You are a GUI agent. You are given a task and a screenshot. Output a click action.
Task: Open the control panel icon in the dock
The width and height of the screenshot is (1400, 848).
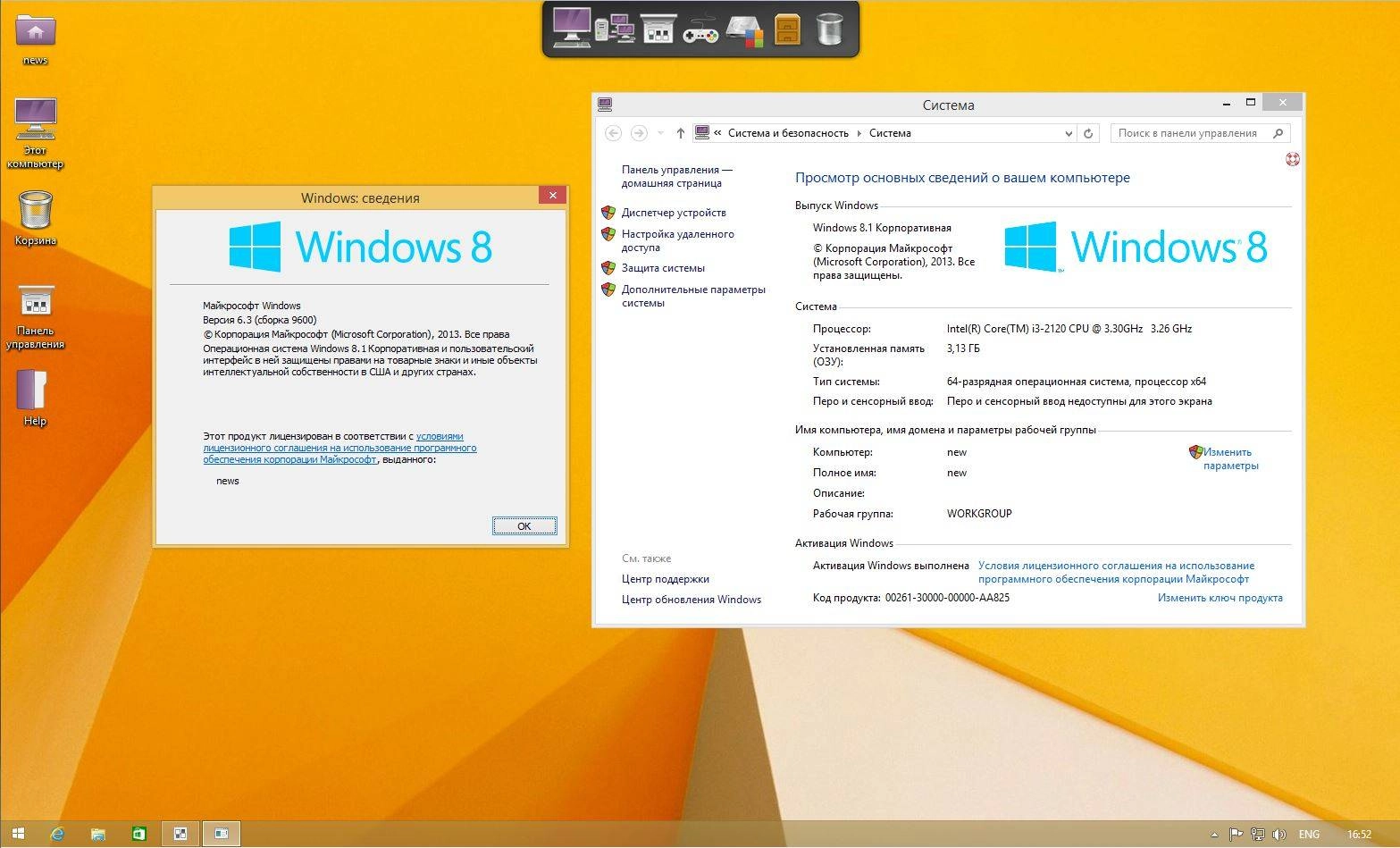[x=658, y=29]
